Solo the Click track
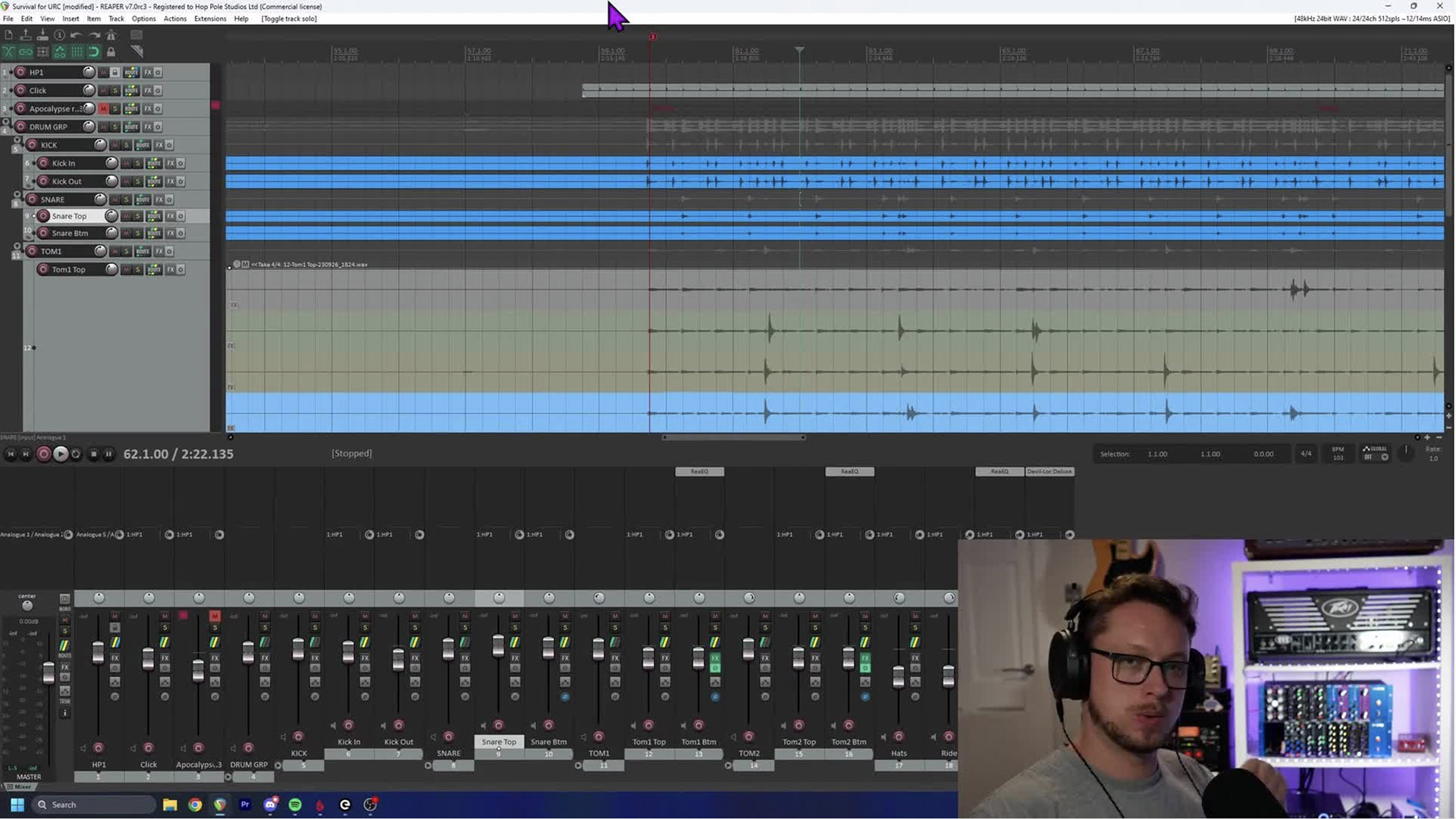 click(x=115, y=90)
